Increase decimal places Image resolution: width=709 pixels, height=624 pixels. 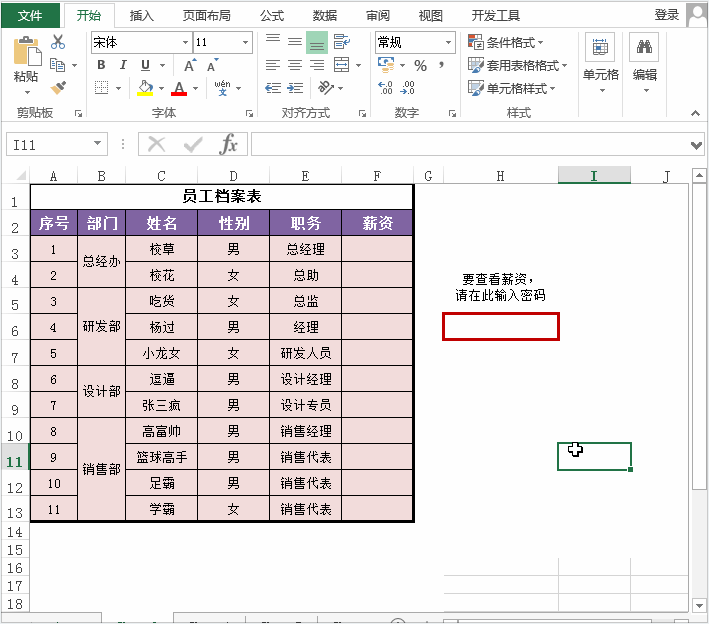[385, 88]
